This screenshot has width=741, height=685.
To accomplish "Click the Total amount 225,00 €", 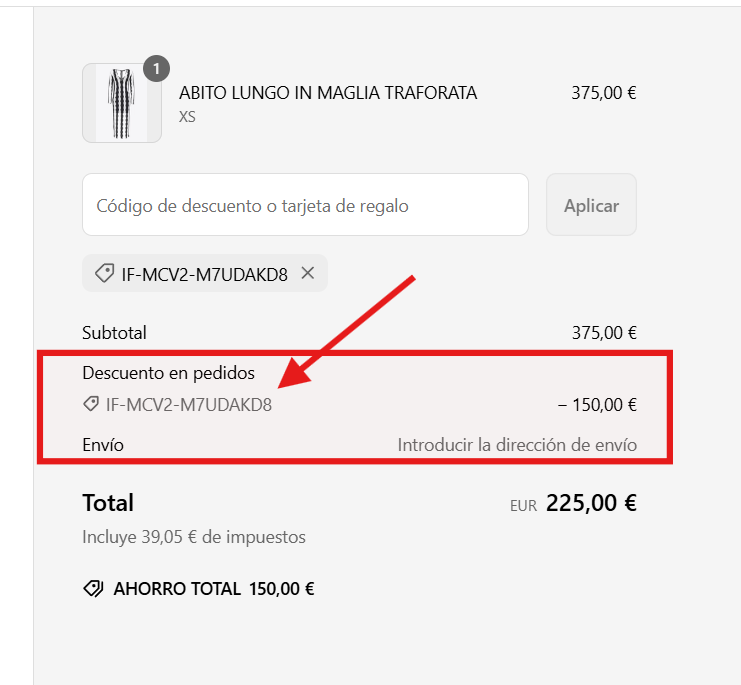I will [591, 503].
